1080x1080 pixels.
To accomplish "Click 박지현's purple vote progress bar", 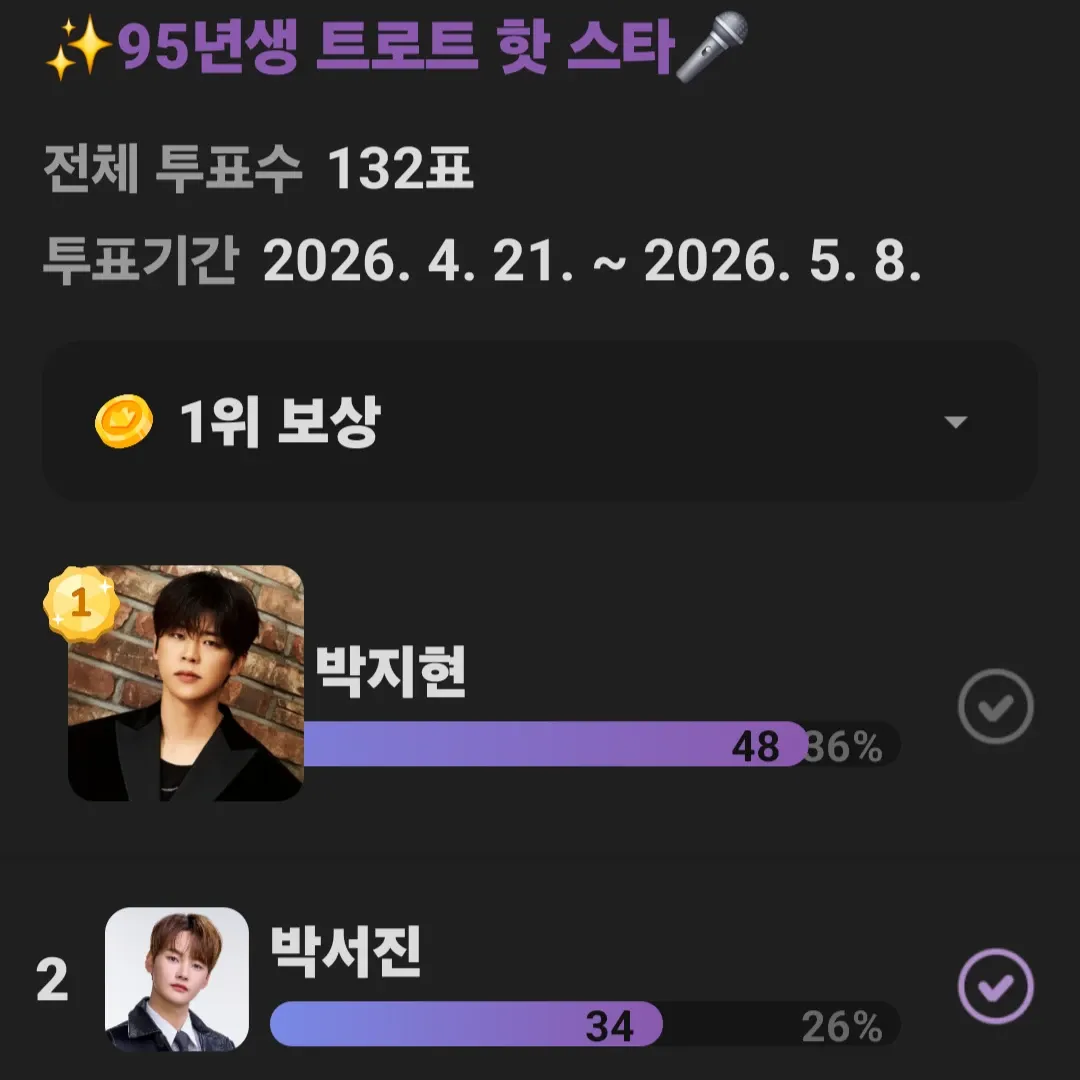I will coord(554,745).
